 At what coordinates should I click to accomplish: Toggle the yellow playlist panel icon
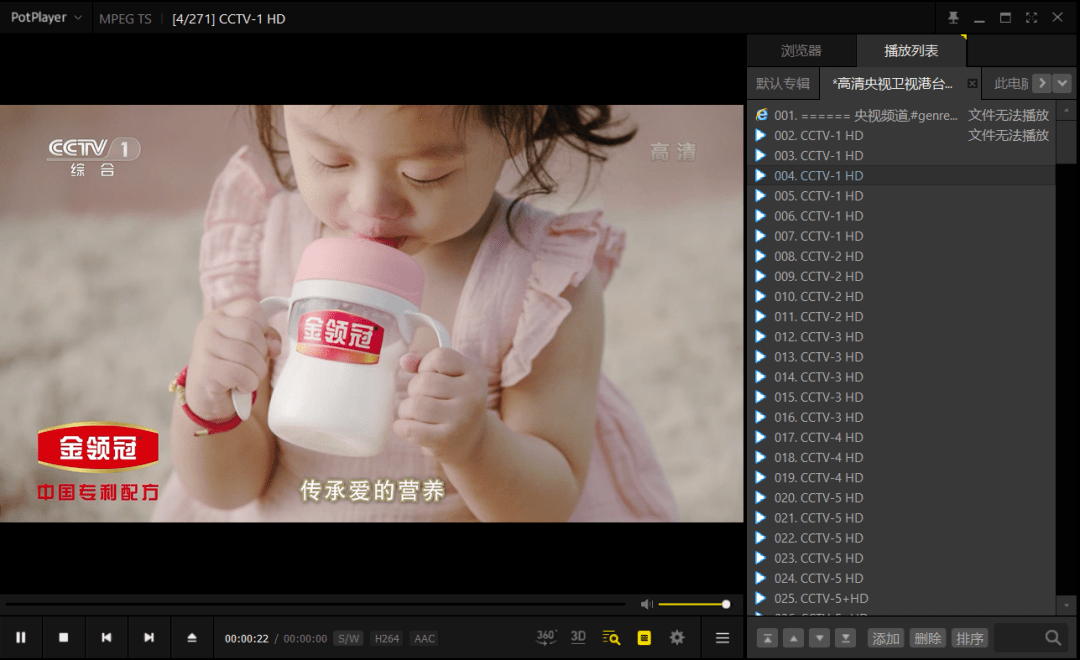pos(644,638)
